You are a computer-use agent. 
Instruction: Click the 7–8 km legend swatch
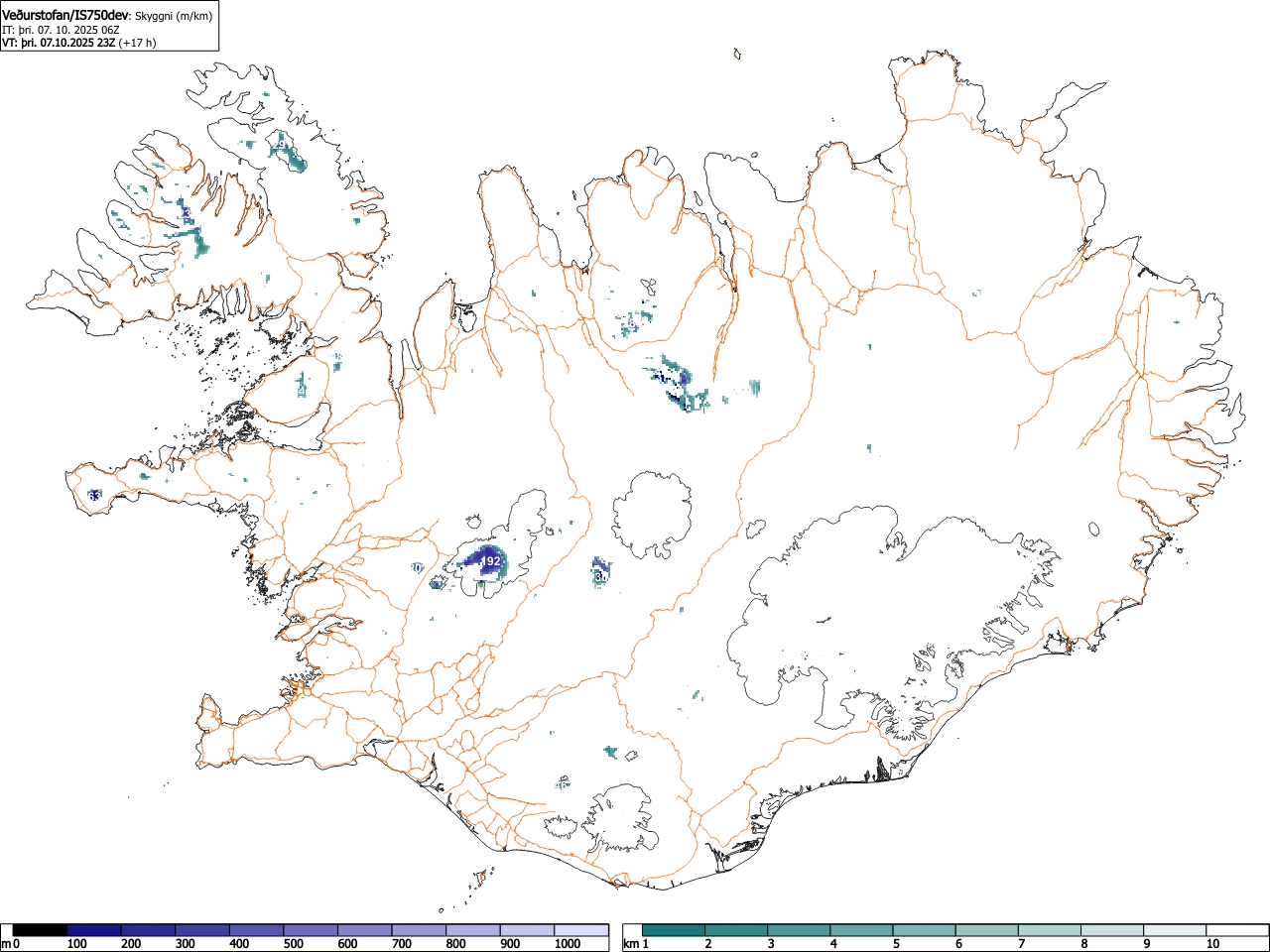coord(1050,930)
